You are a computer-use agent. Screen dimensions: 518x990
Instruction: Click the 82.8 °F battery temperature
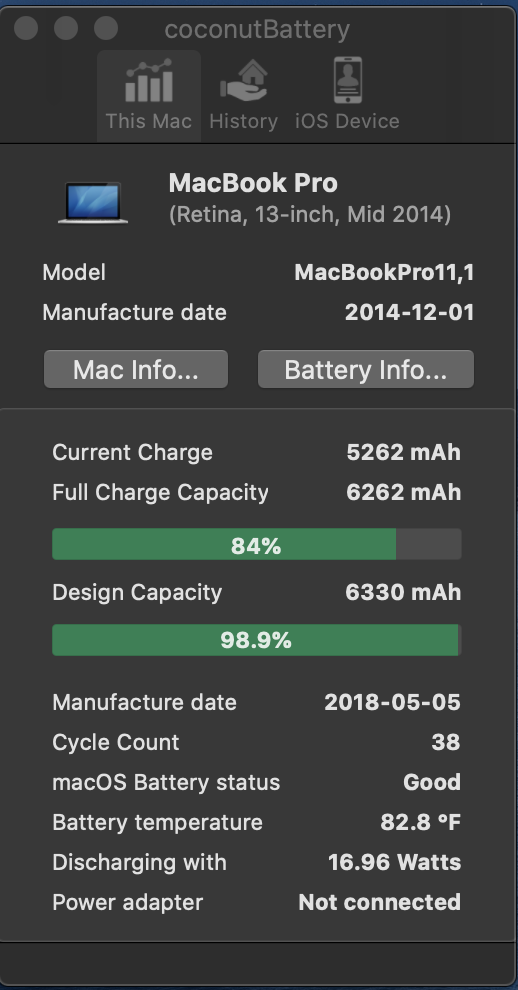tap(421, 823)
